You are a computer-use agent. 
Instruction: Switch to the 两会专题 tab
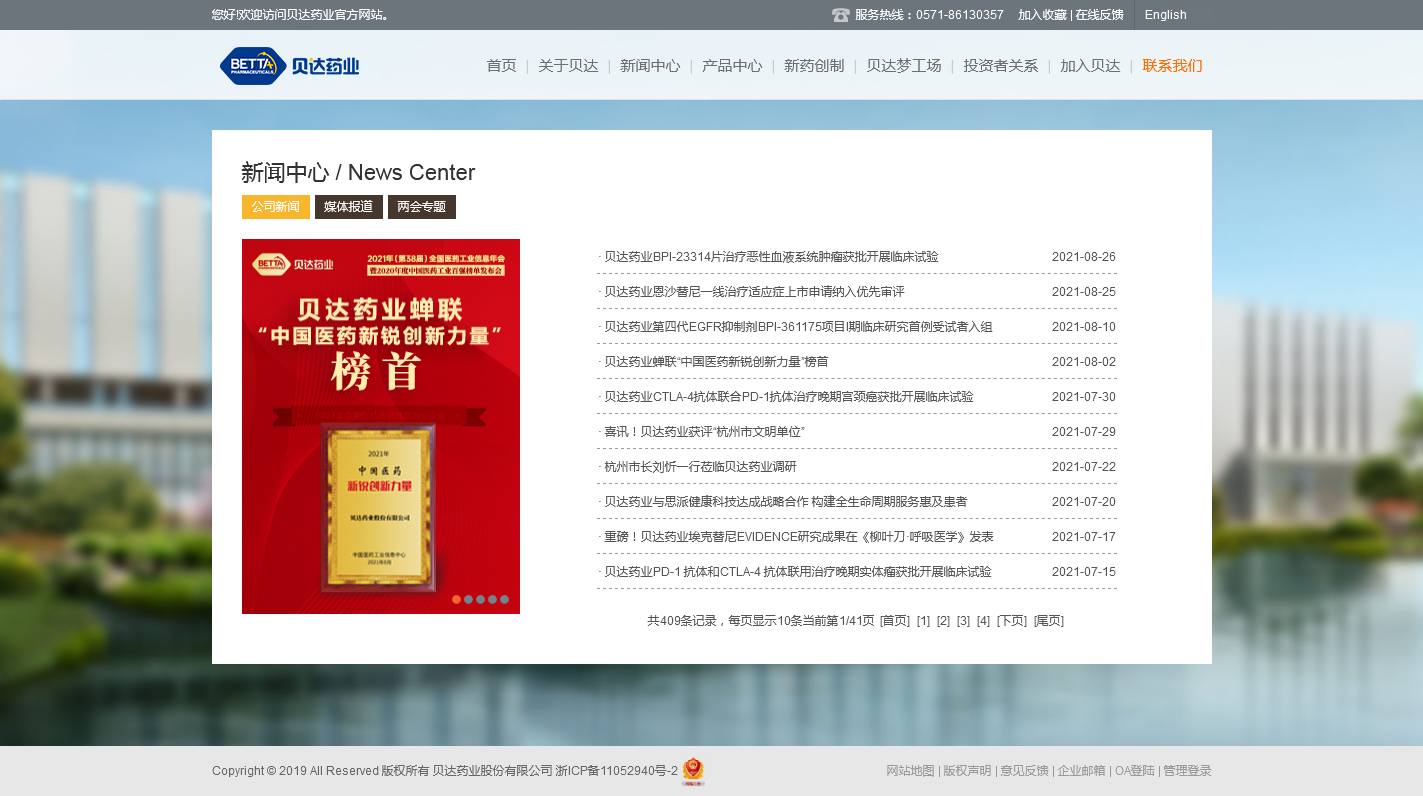(421, 207)
